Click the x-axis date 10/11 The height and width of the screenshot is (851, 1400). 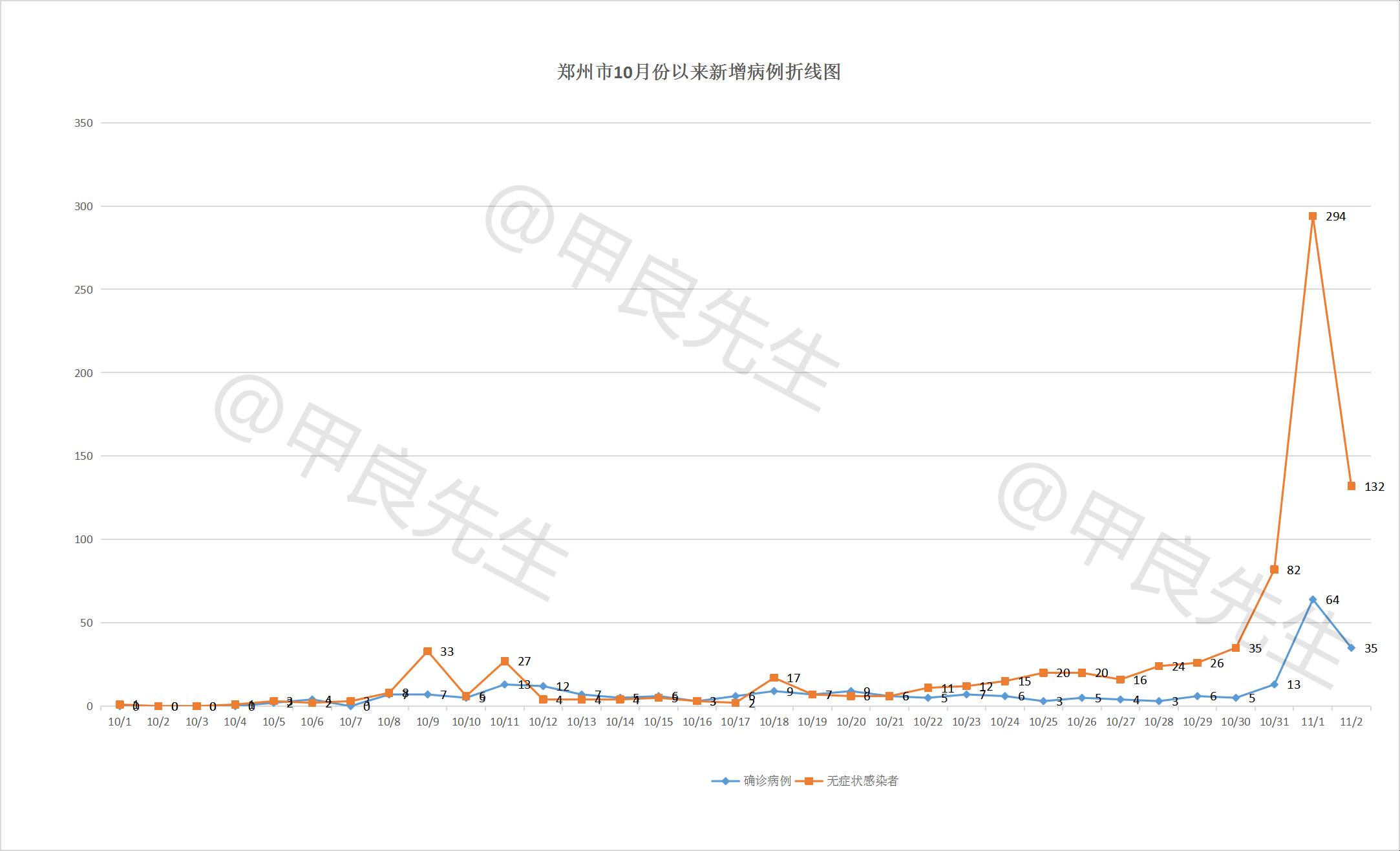coord(505,722)
